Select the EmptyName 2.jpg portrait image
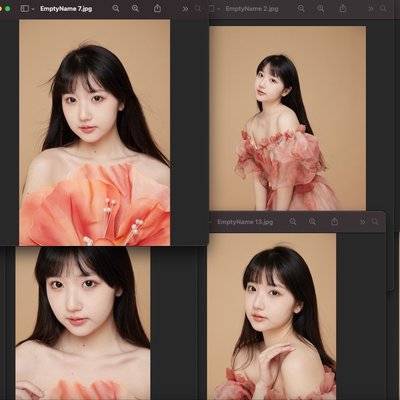The width and height of the screenshot is (400, 400). tap(287, 118)
